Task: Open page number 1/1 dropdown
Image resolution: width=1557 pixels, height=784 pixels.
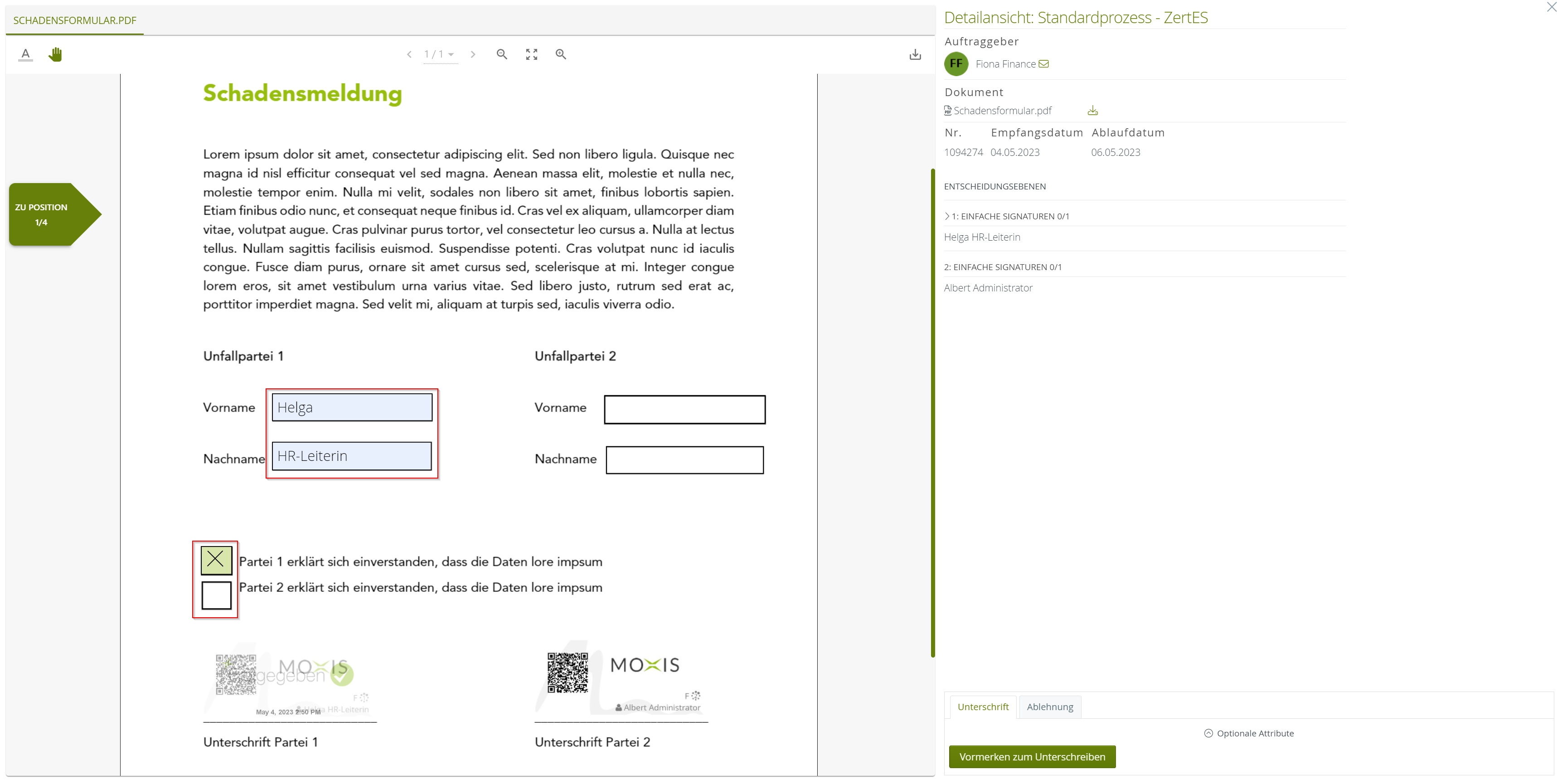Action: [x=440, y=54]
